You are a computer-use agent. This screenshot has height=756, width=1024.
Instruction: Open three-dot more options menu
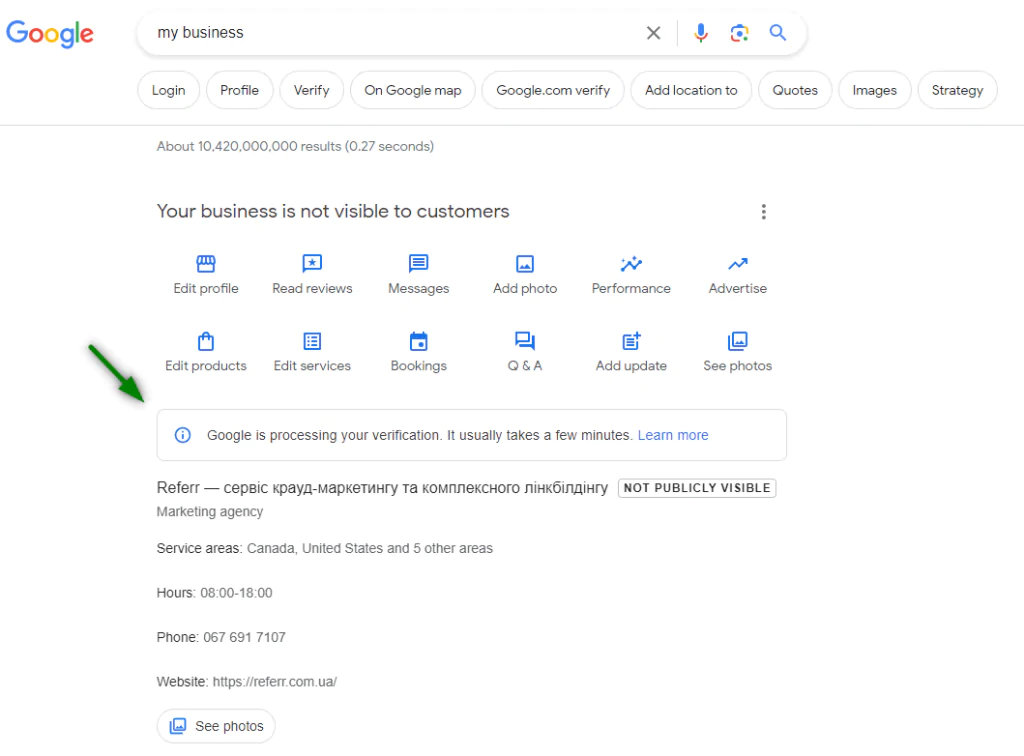pos(763,212)
